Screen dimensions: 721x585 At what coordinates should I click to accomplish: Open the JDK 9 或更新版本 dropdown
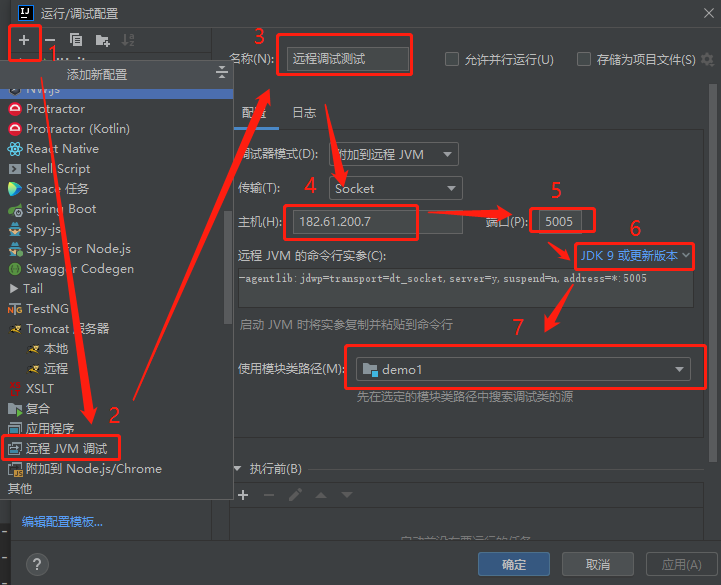coord(635,256)
